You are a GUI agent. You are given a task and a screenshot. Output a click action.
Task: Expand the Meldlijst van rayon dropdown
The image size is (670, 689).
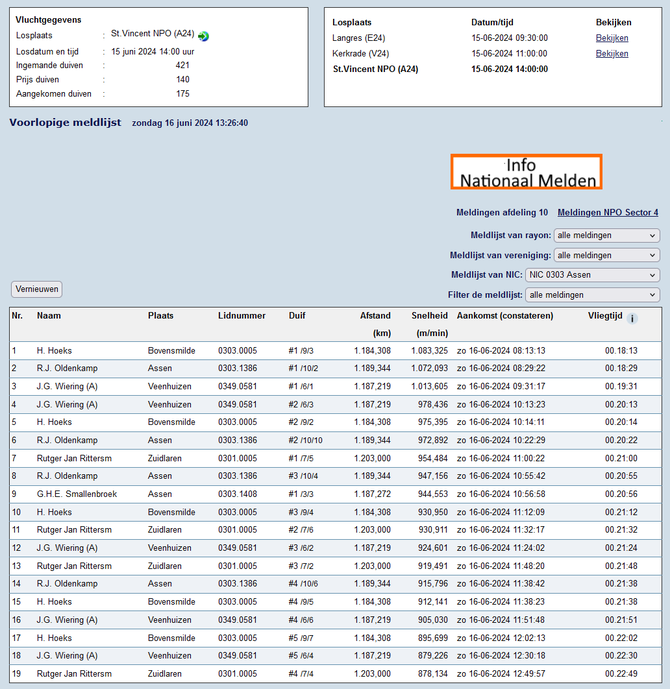pos(606,235)
